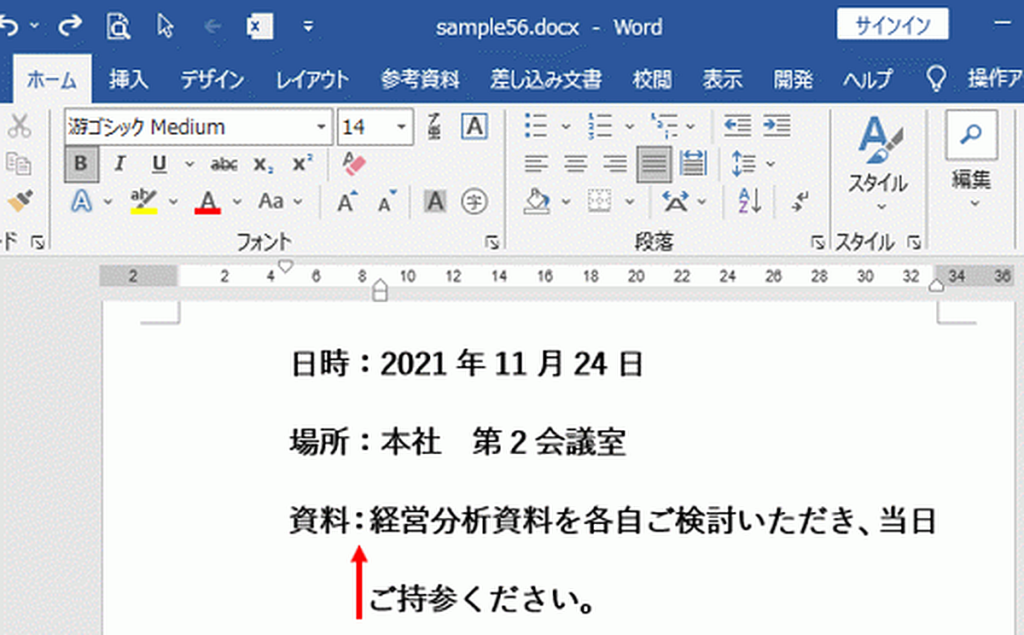Align text right

(x=615, y=163)
